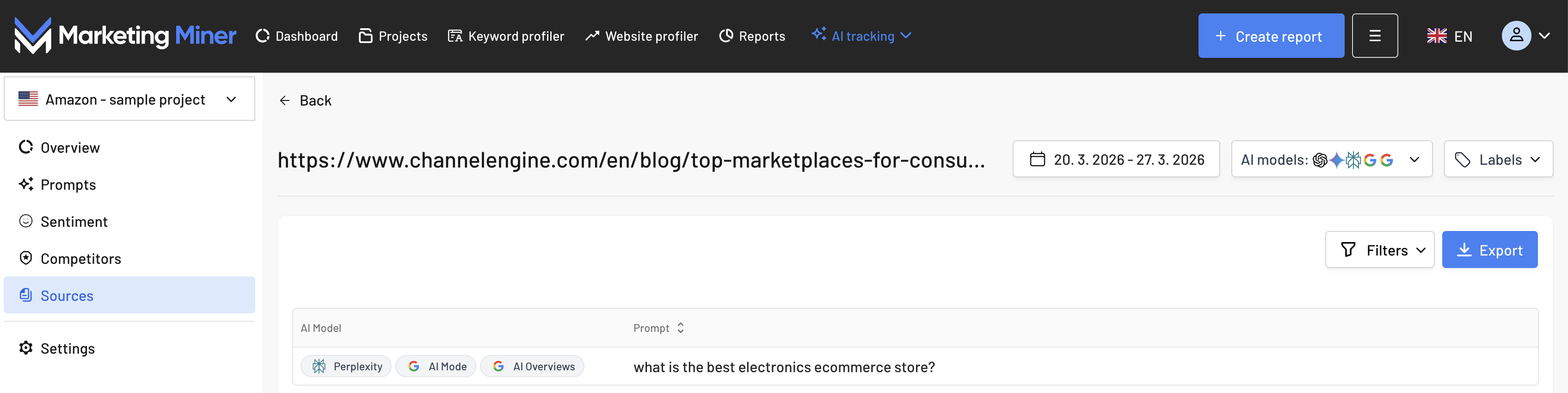This screenshot has width=1568, height=393.
Task: Expand the AI models dropdown
Action: click(x=1331, y=160)
